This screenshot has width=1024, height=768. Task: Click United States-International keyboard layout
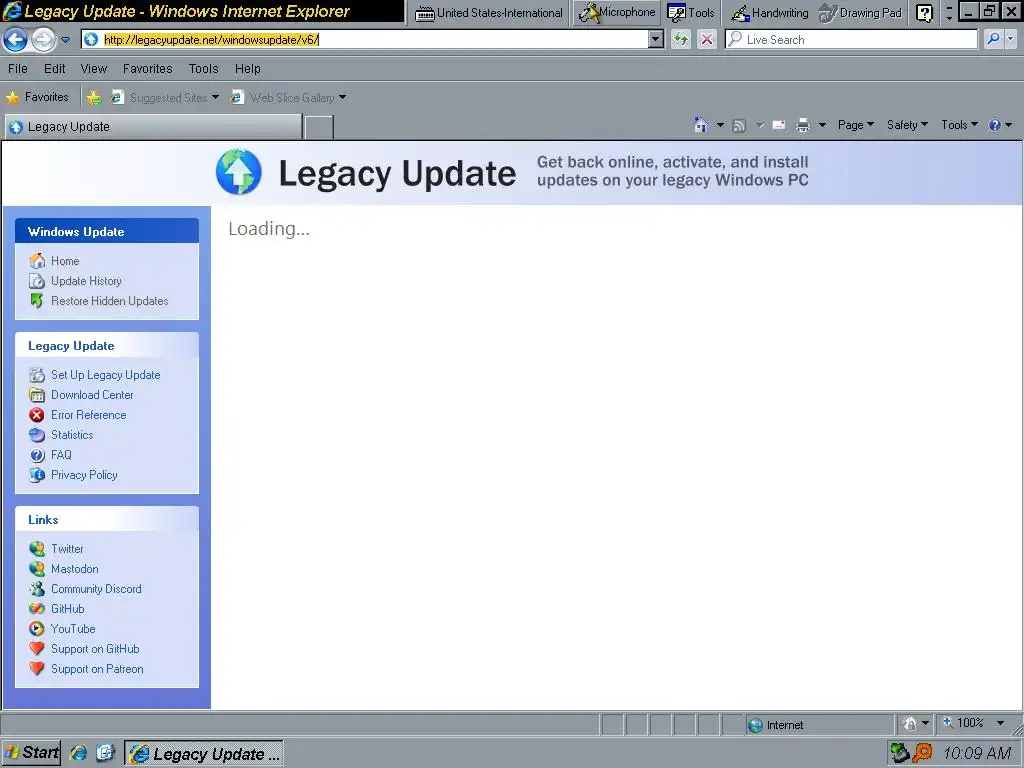pyautogui.click(x=488, y=12)
